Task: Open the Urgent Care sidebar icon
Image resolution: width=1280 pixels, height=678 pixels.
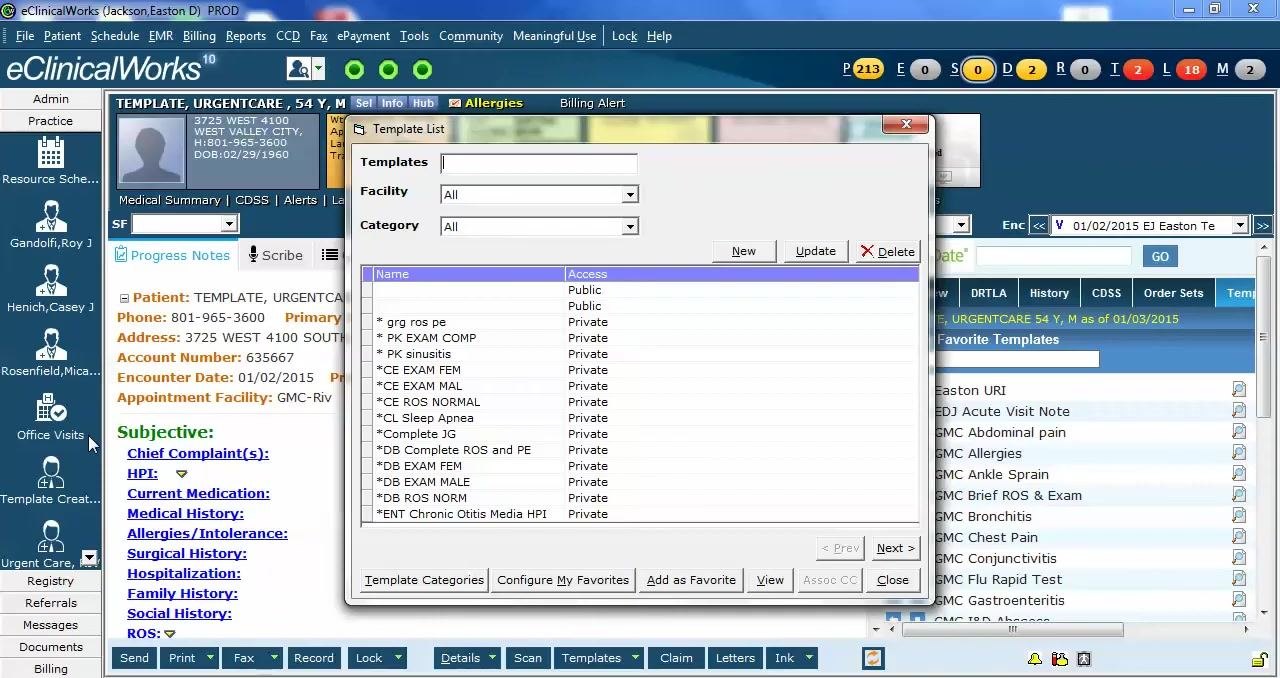Action: (50, 537)
